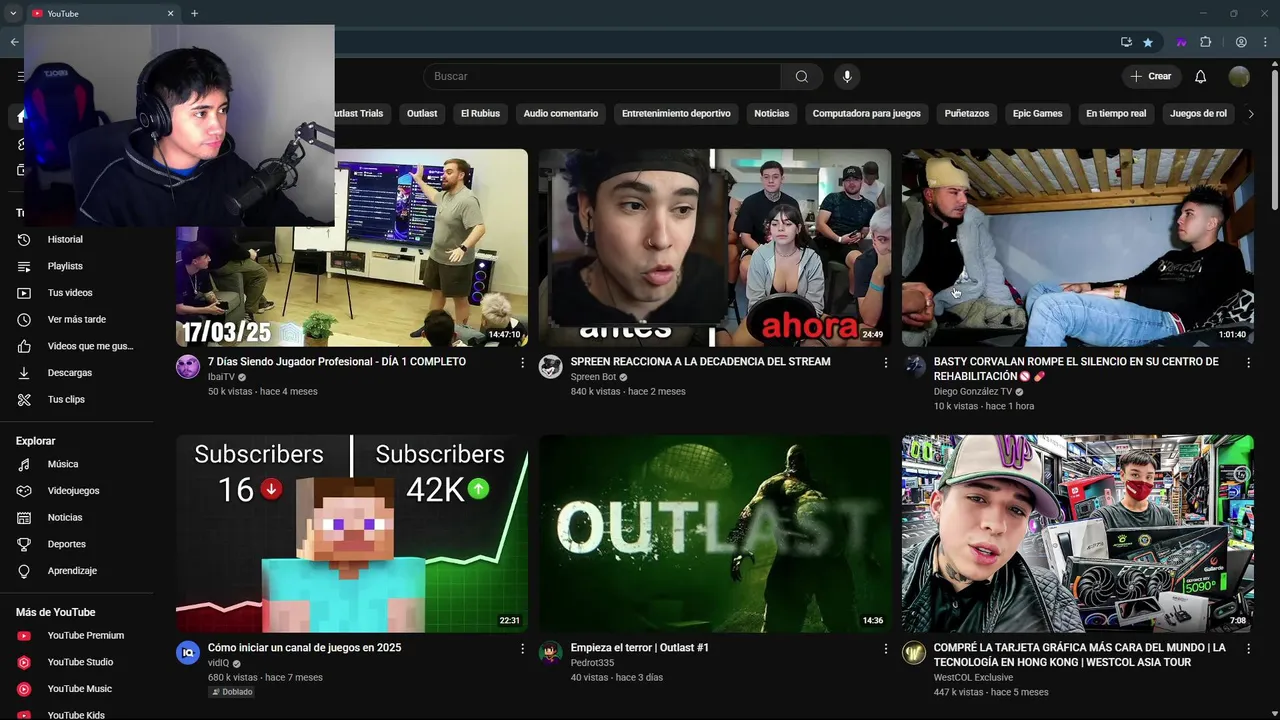
Task: Open options menu for COMPRÉ LA TARJETA video
Action: click(1248, 649)
